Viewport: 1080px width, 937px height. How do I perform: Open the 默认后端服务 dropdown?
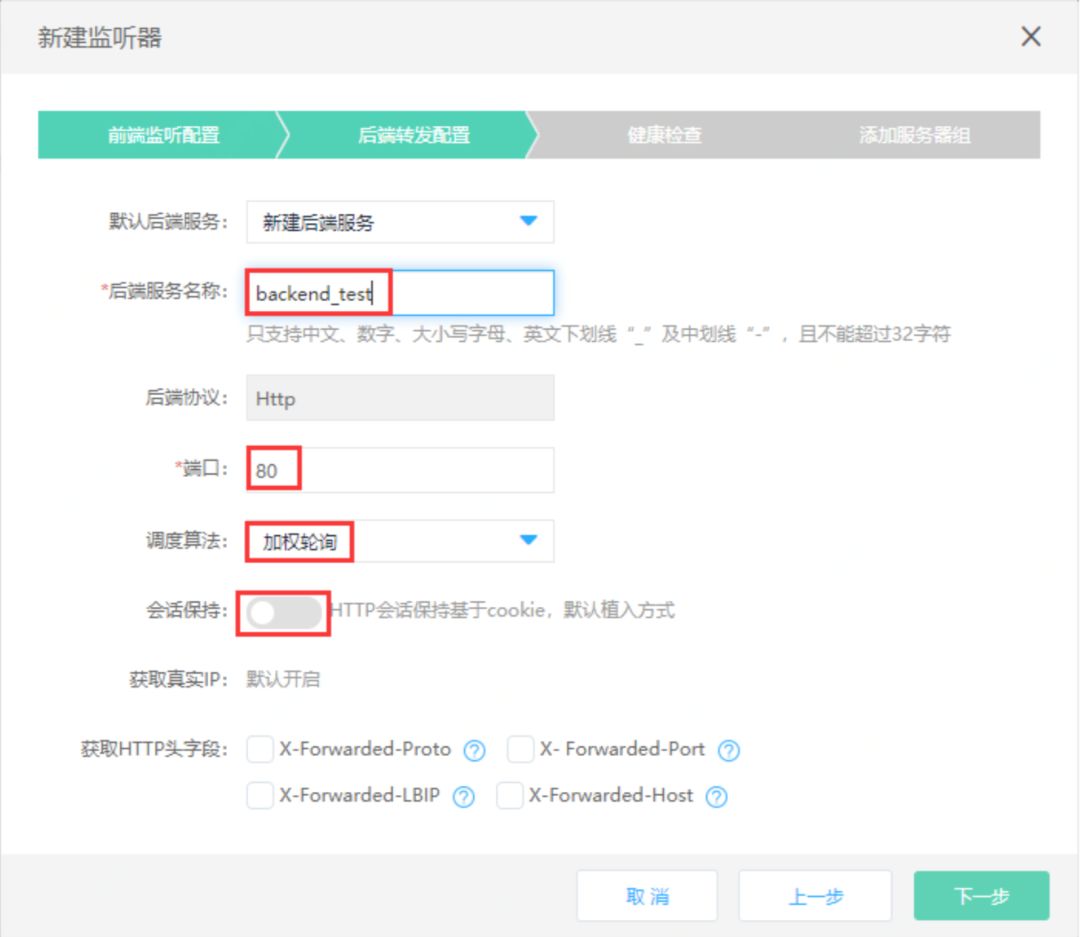(400, 222)
